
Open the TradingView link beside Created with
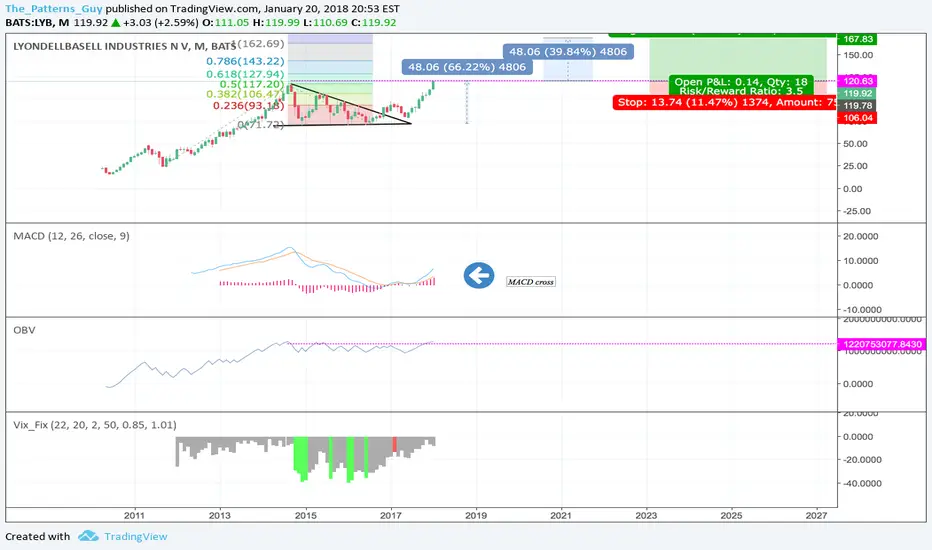[136, 536]
